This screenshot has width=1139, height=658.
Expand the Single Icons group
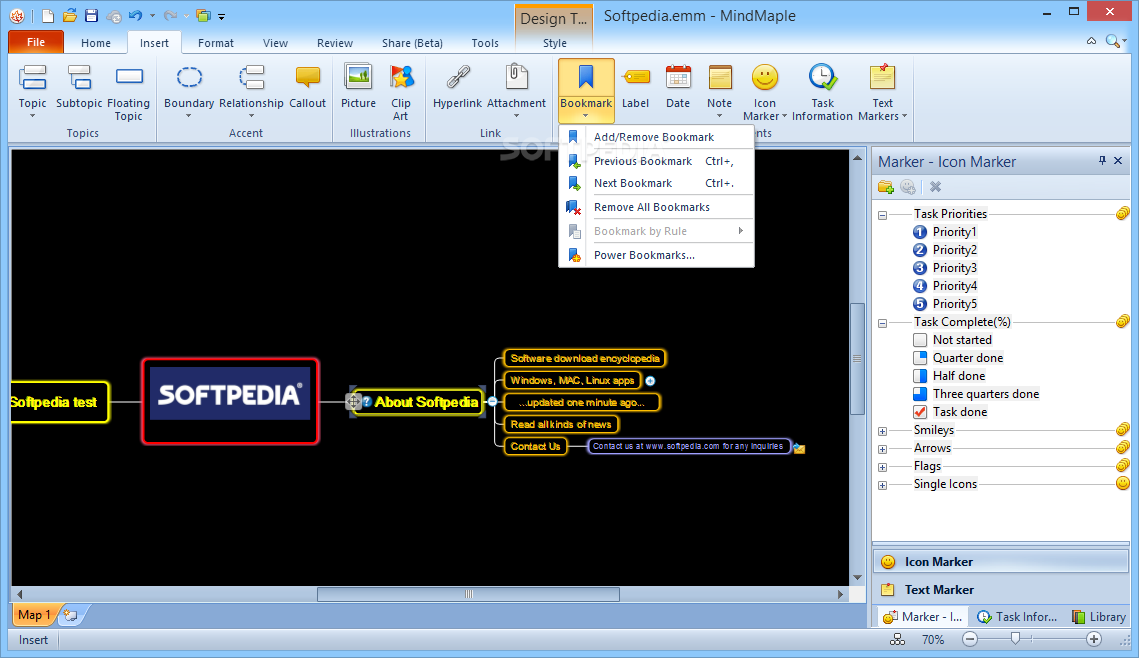pos(883,485)
